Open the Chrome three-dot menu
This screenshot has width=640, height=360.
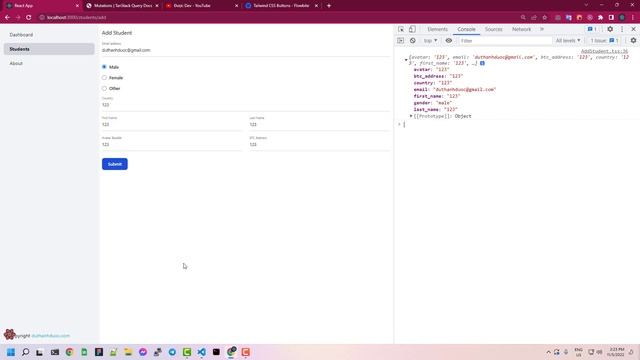633,18
